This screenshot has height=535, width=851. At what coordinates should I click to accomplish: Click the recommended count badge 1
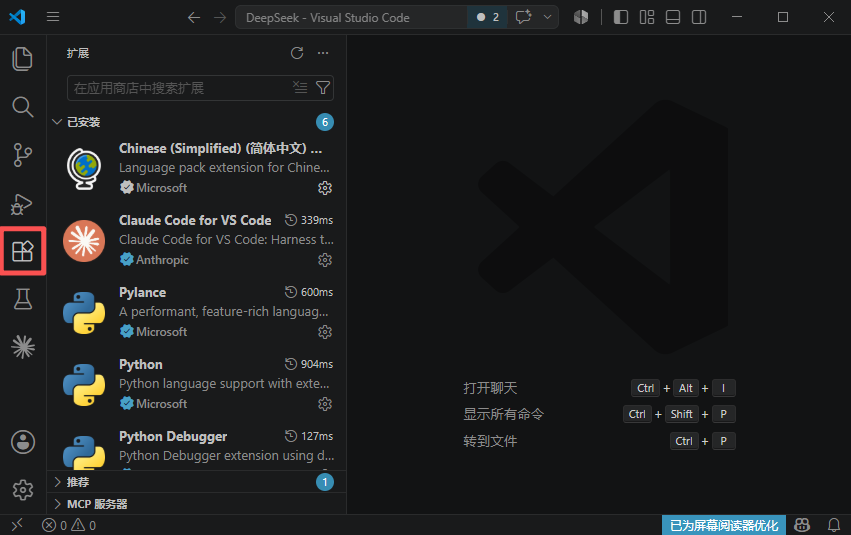pyautogui.click(x=325, y=482)
